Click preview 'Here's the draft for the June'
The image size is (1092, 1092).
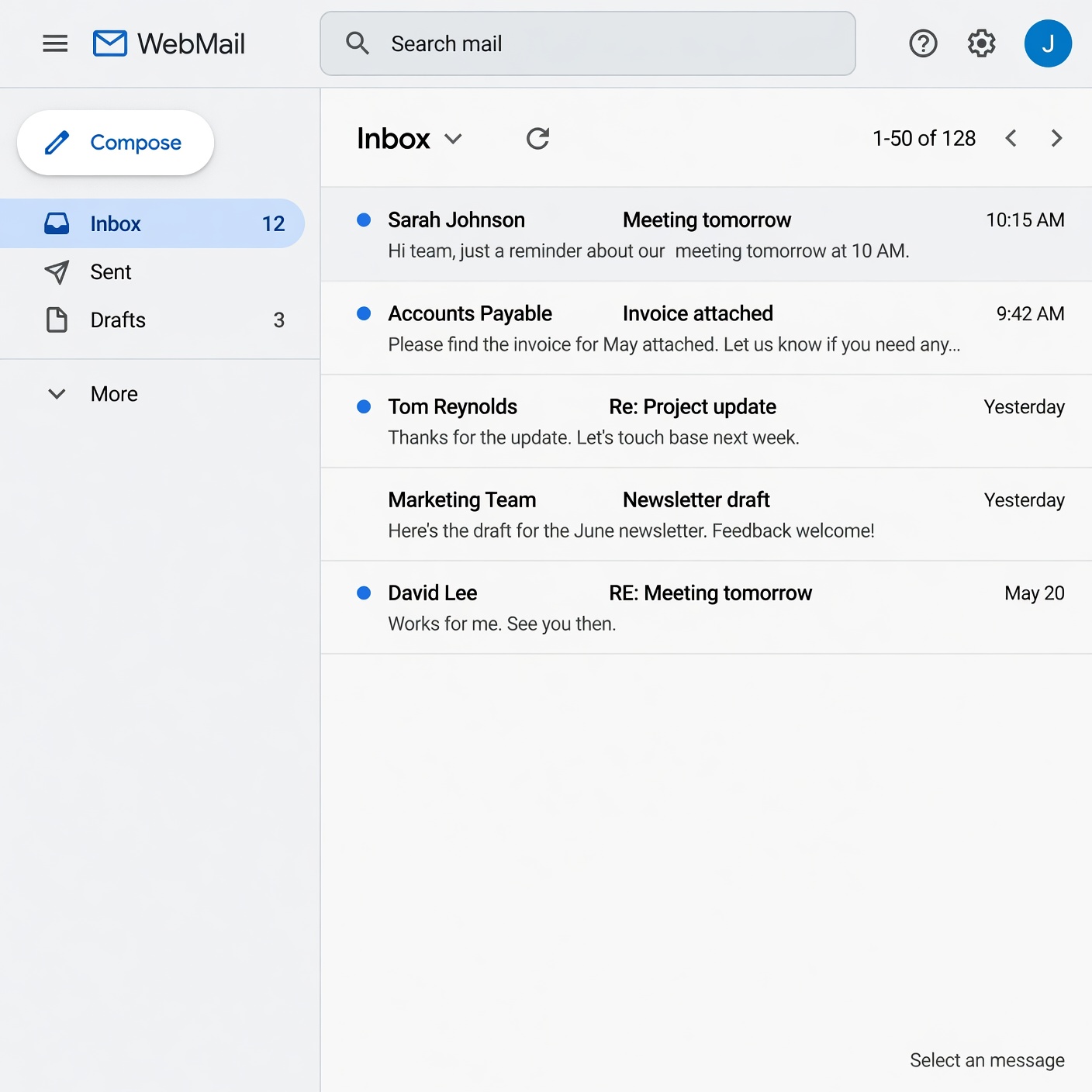coord(631,530)
